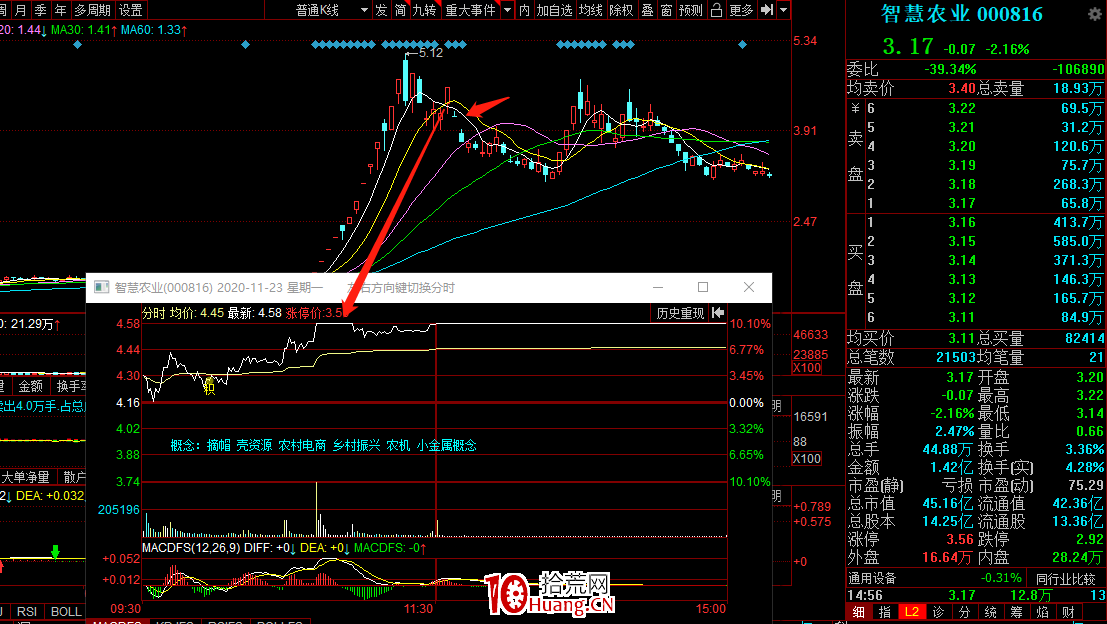The width and height of the screenshot is (1107, 624).
Task: Switch to the 季 quarterly period
Action: point(40,10)
